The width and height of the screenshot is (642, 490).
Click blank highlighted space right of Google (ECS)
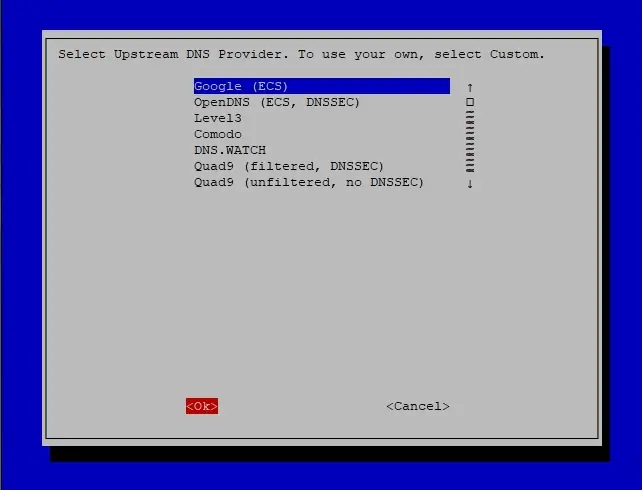click(x=368, y=86)
